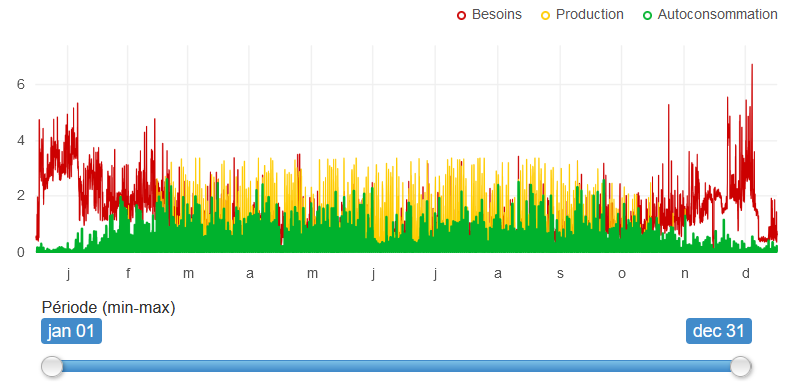This screenshot has width=790, height=382.
Task: Click the dec 31 maximum label
Action: coord(719,331)
